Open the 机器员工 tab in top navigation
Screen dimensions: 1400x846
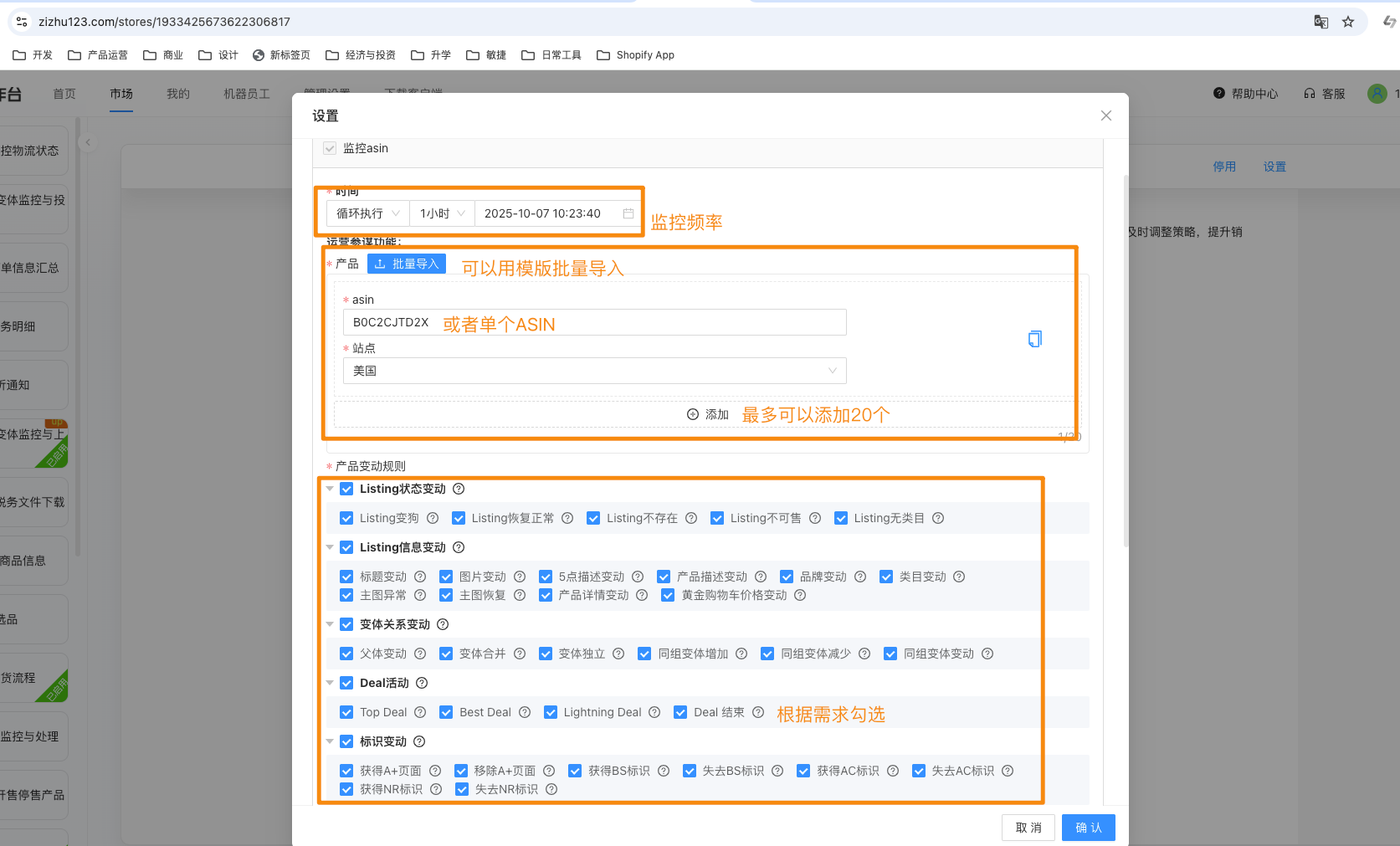[247, 94]
